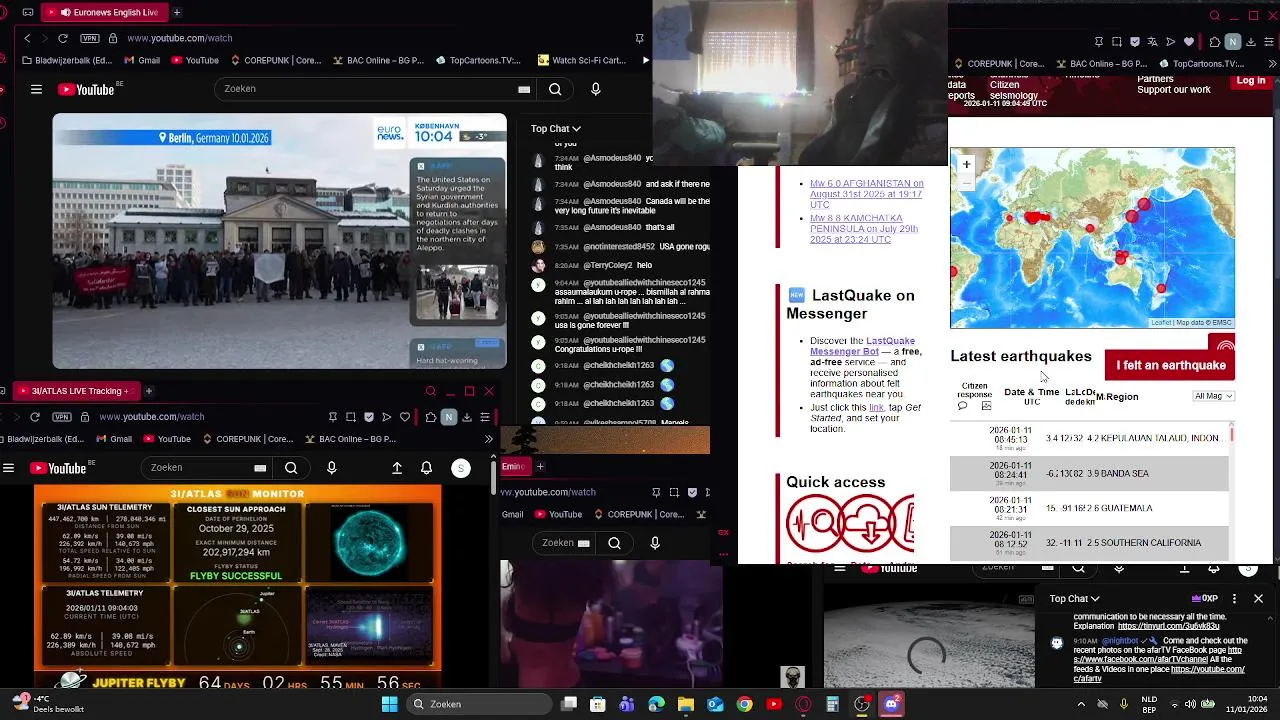Switch to the Emine browser tab
The width and height of the screenshot is (1280, 720).
[514, 466]
